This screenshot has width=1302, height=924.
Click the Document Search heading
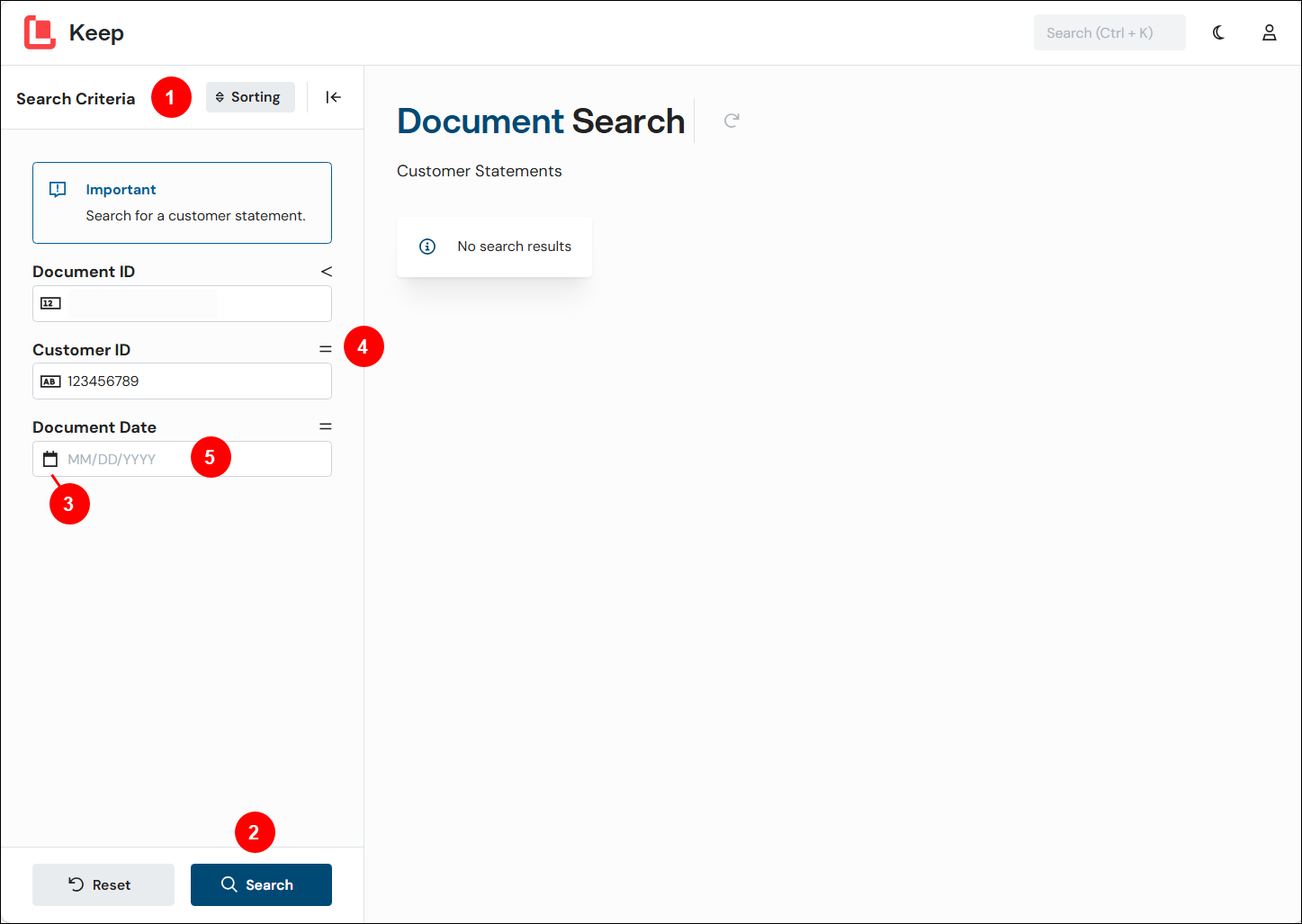click(x=541, y=121)
